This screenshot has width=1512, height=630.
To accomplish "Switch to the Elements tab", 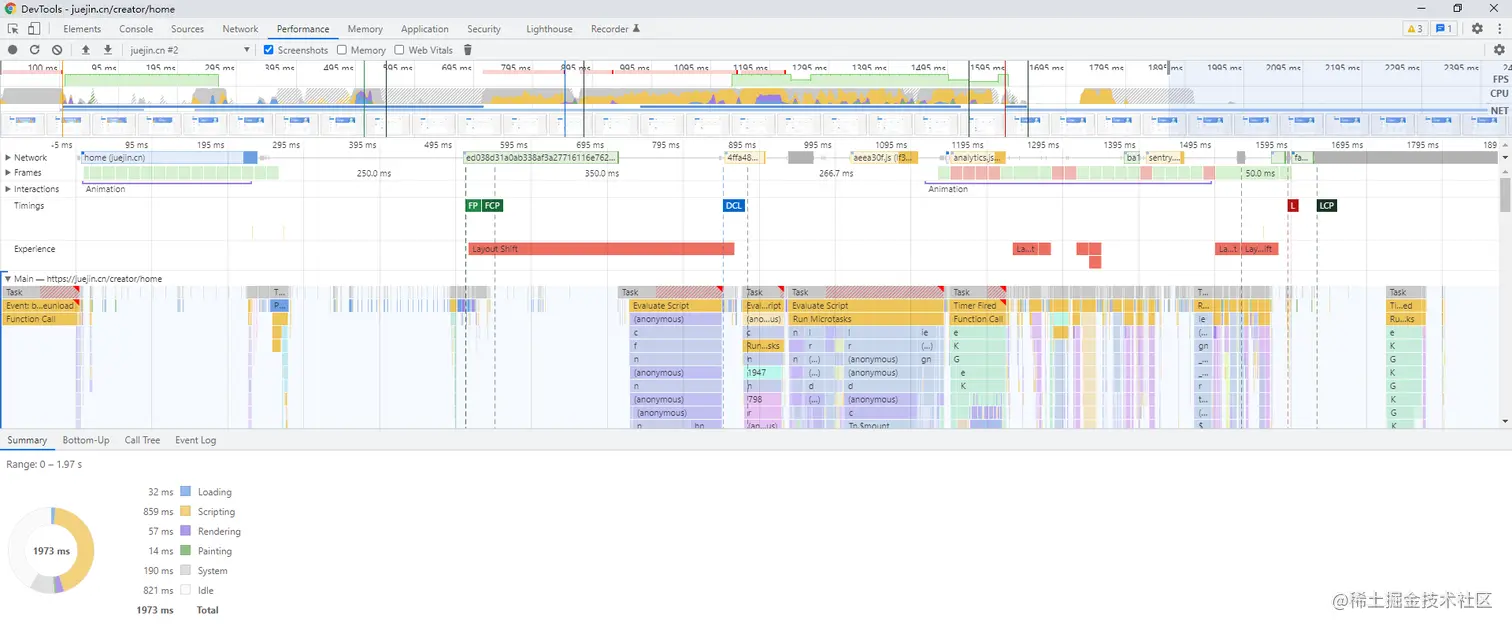I will click(x=82, y=29).
